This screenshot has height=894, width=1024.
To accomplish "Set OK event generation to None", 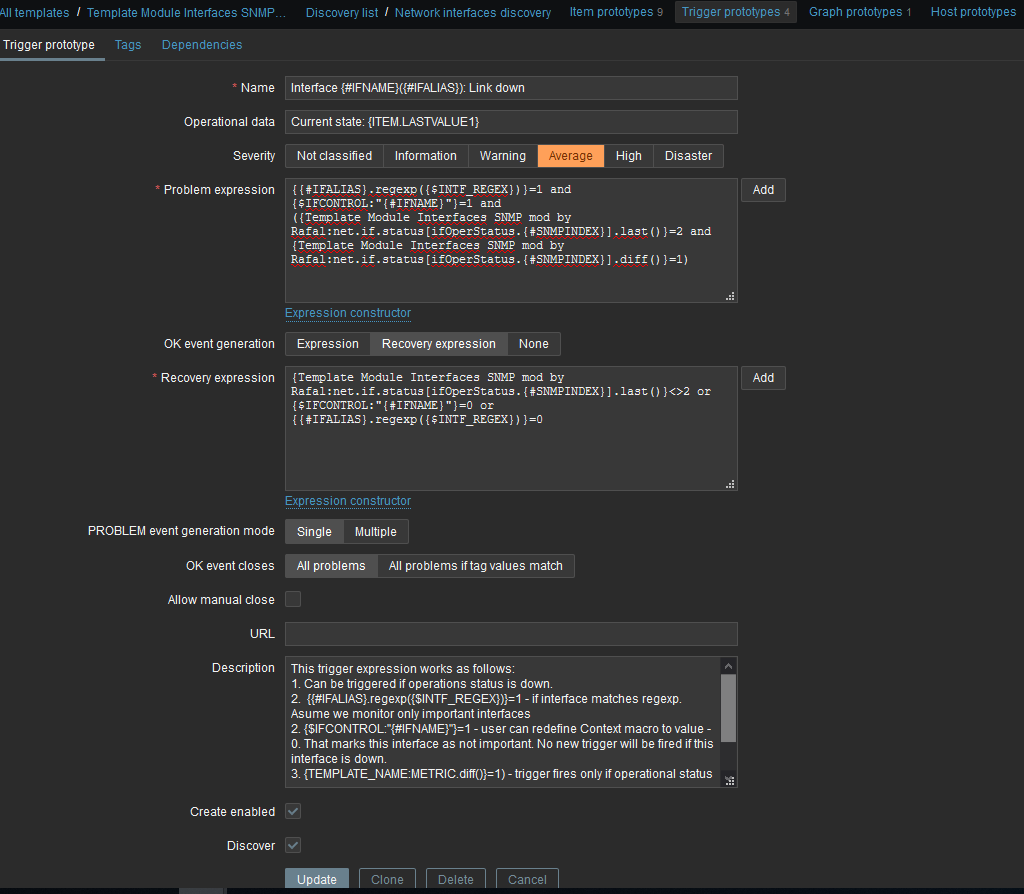I will click(533, 343).
